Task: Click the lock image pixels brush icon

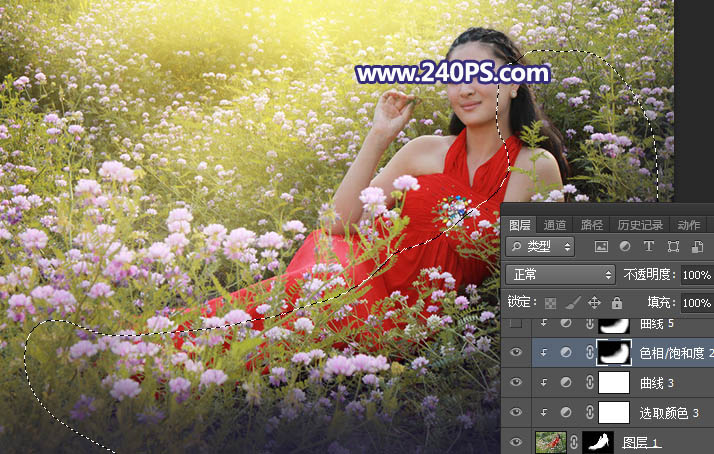Action: (573, 302)
